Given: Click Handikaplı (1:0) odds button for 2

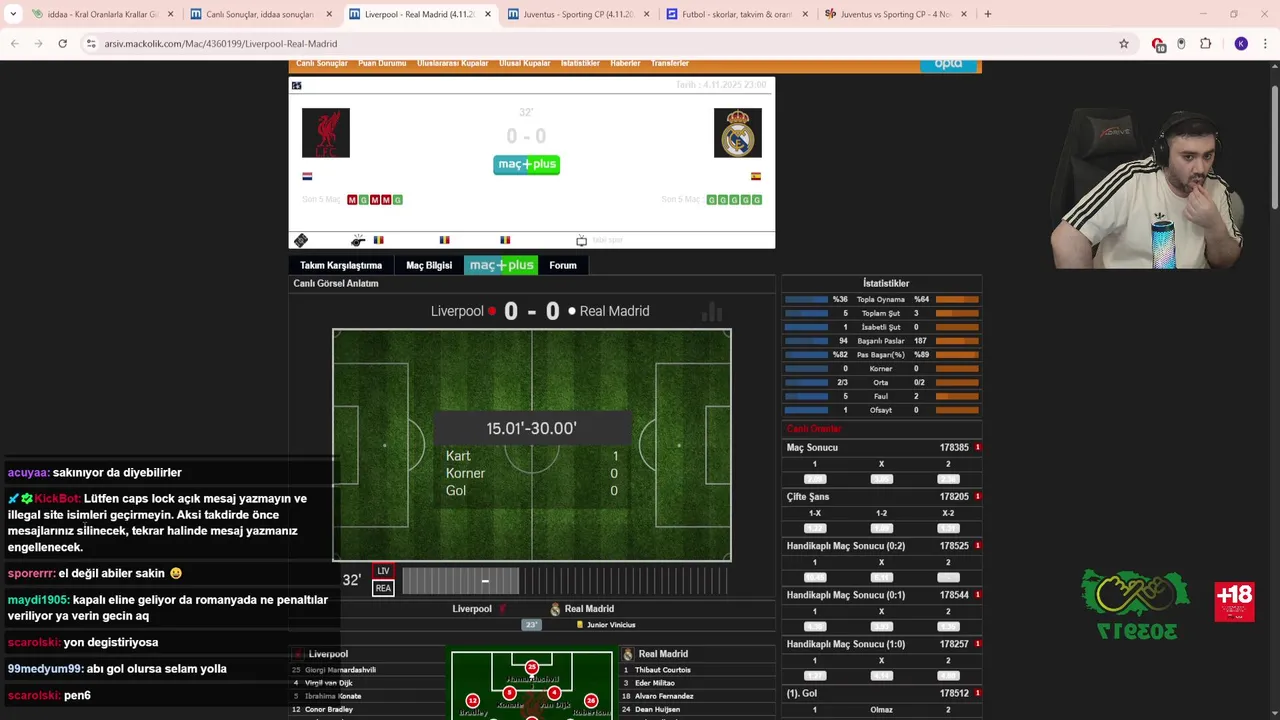Looking at the screenshot, I should point(948,676).
